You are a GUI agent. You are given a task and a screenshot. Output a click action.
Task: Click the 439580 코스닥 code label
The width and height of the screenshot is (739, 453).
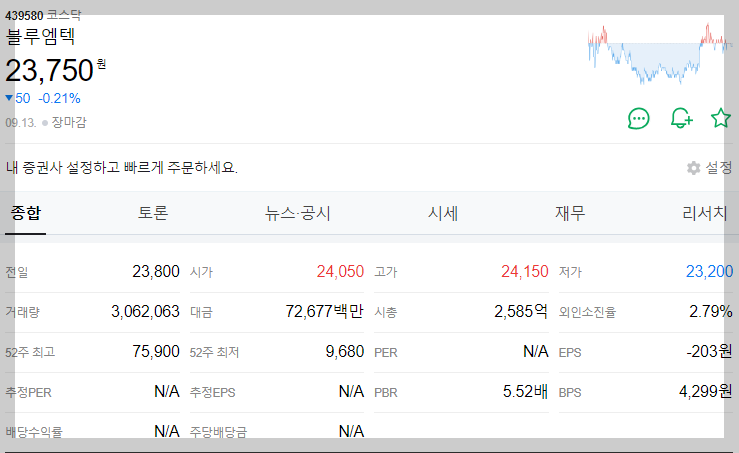point(43,15)
